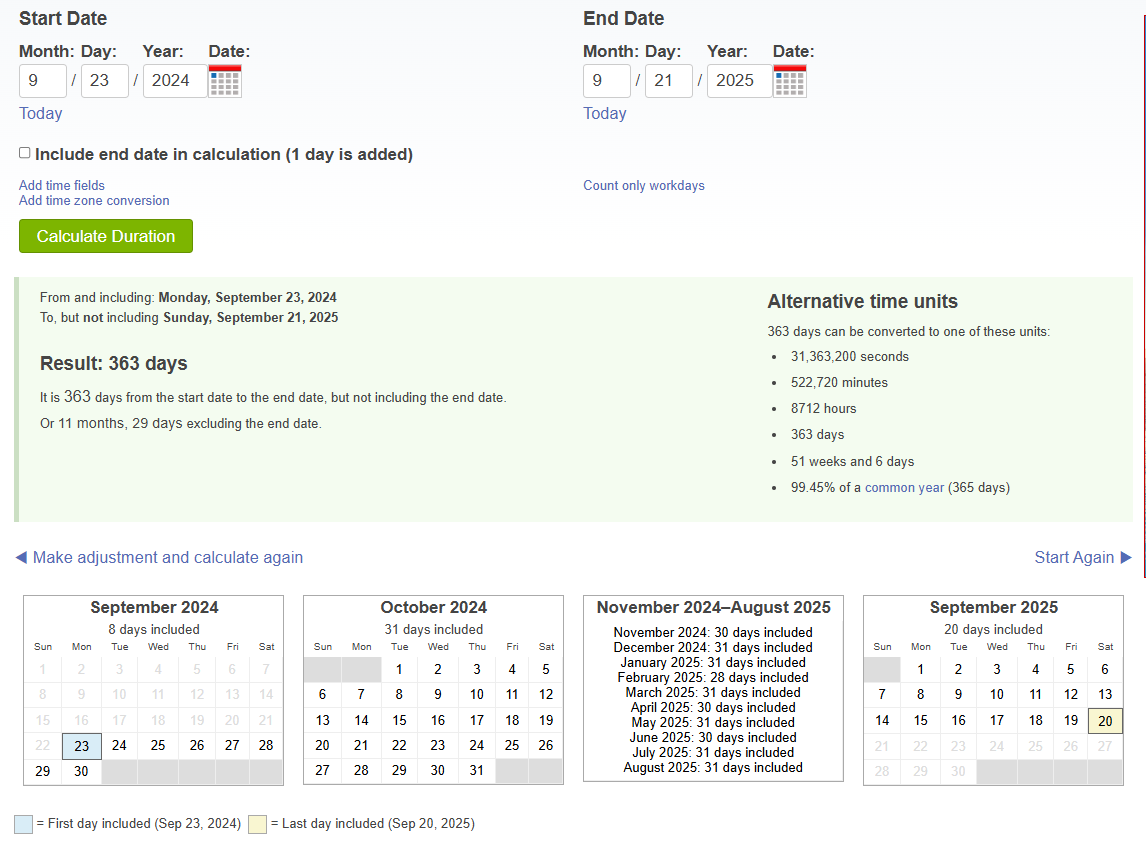Viewport: 1146px width, 842px height.
Task: Click the left arrow before Make adjustment
Action: tap(21, 558)
